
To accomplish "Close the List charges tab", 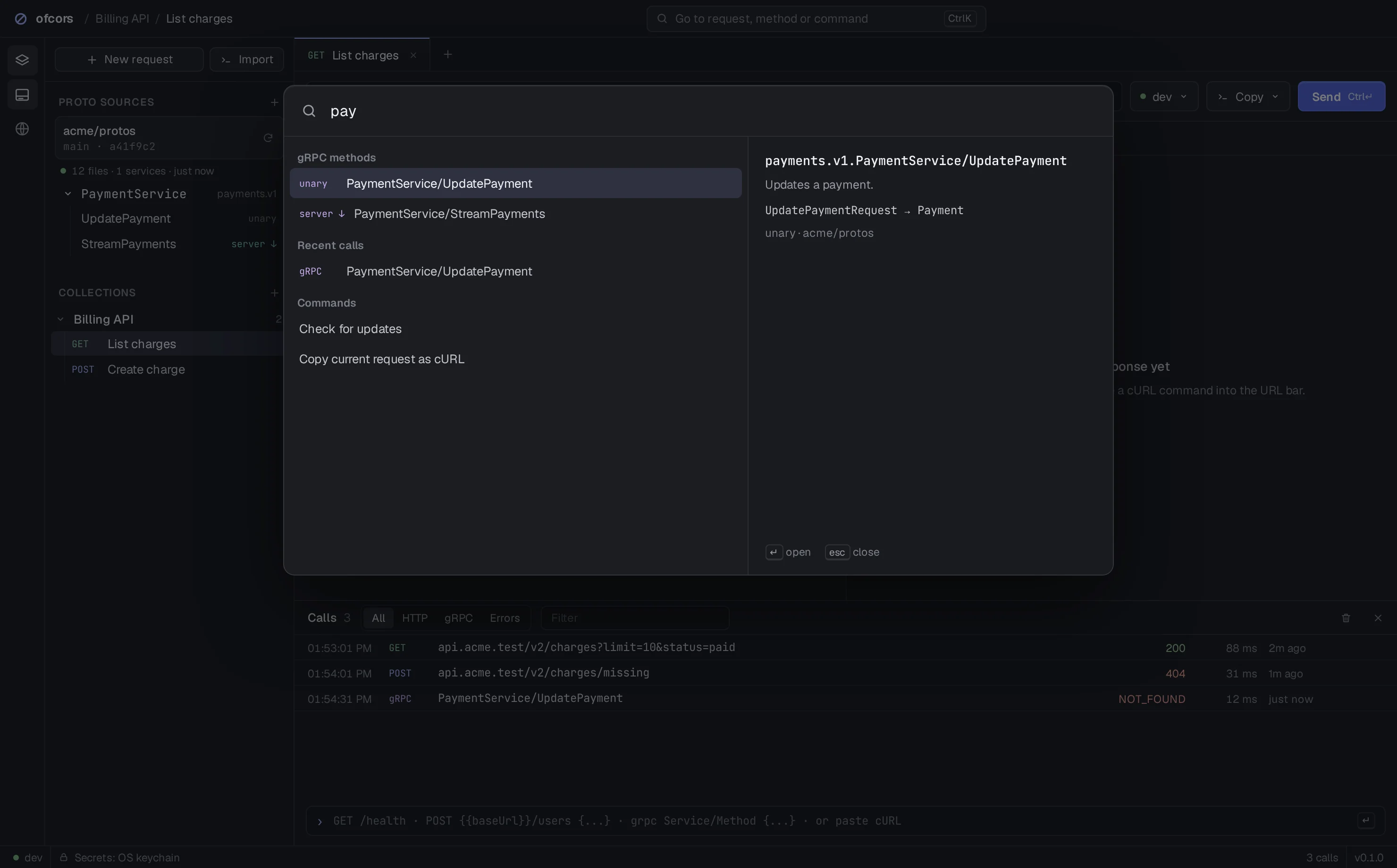I will (413, 55).
